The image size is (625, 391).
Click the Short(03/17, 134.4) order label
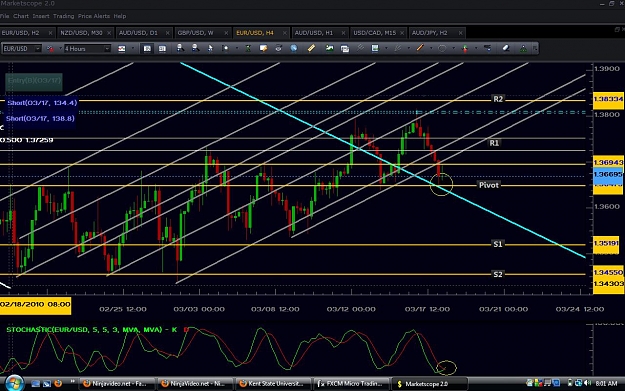(42, 103)
